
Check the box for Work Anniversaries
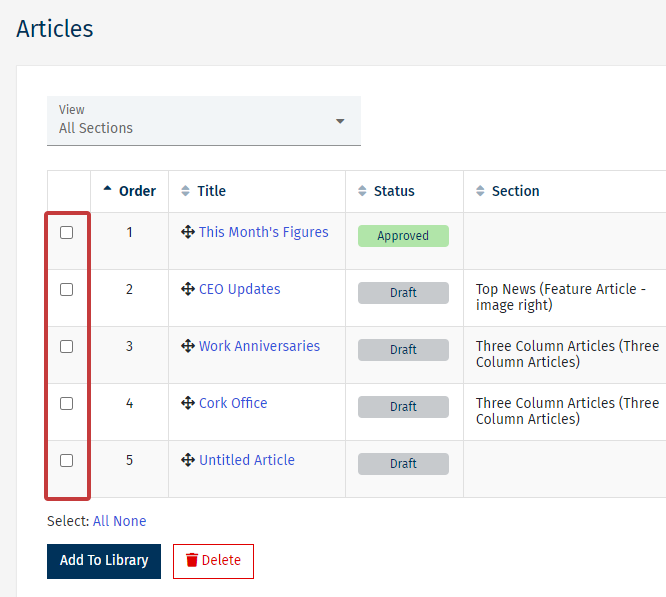(x=67, y=346)
